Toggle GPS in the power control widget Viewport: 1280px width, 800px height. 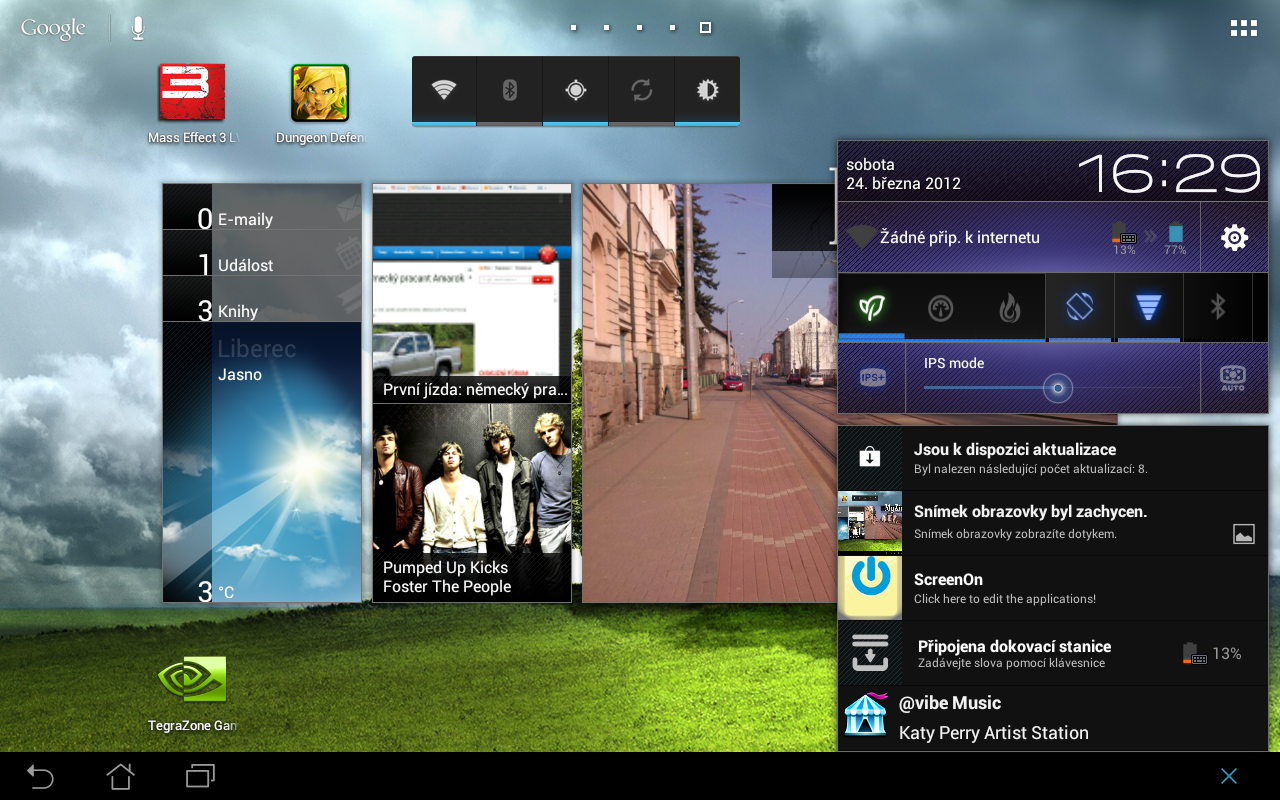pyautogui.click(x=575, y=90)
